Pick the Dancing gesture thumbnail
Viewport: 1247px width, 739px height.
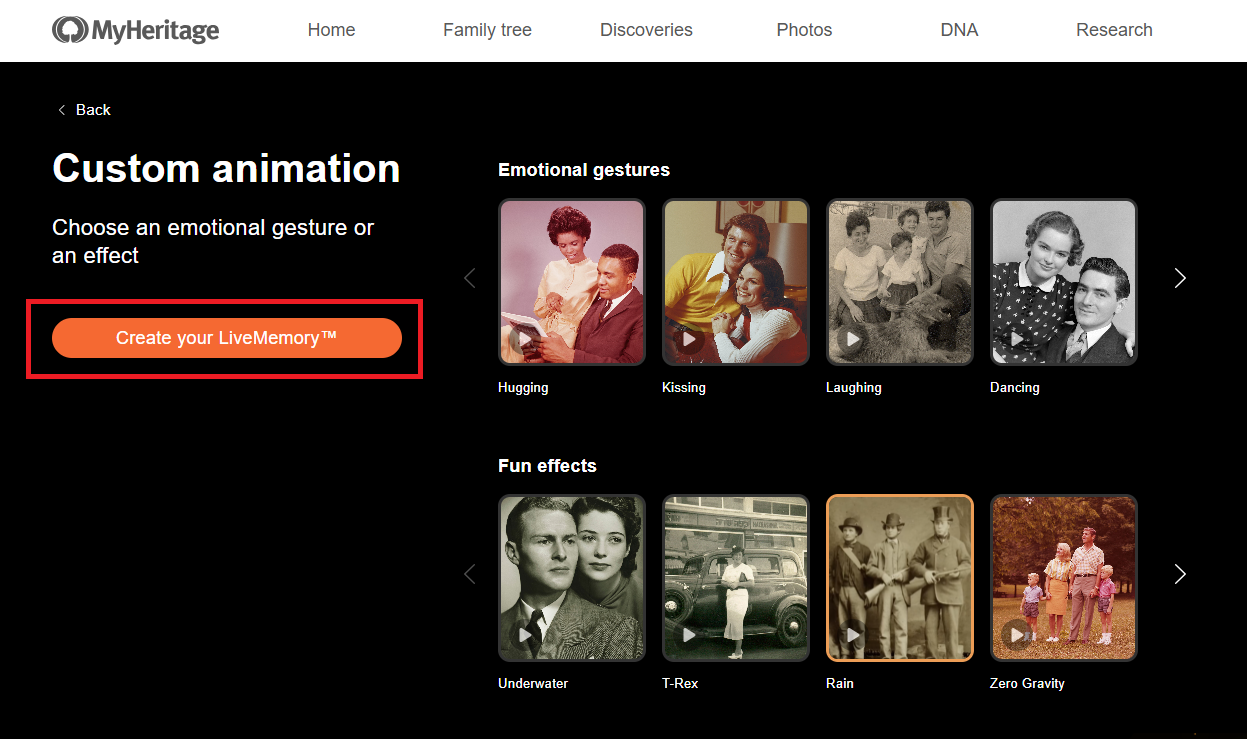(x=1064, y=282)
